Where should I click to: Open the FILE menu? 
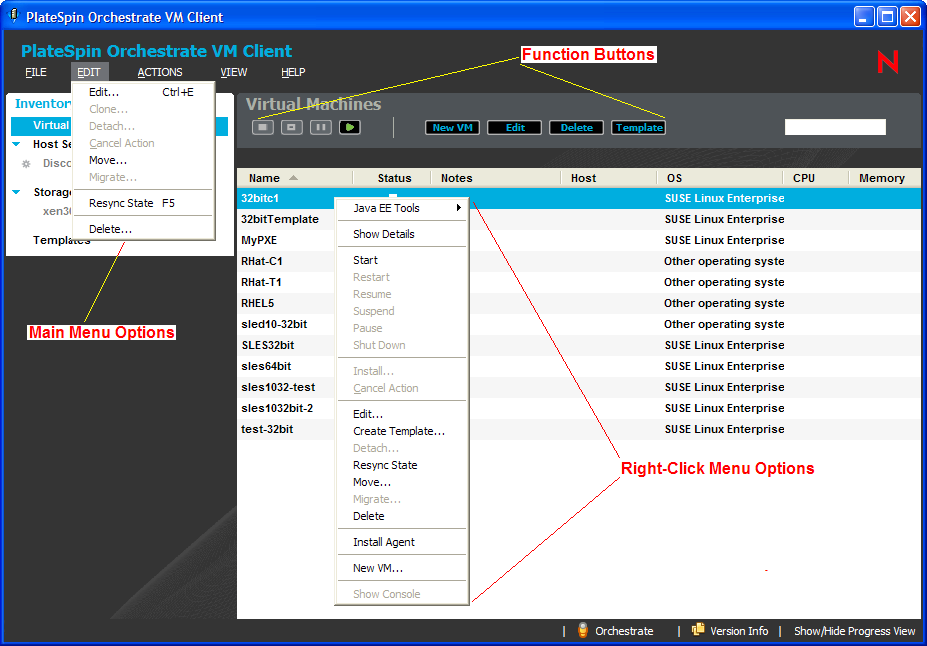pyautogui.click(x=35, y=72)
